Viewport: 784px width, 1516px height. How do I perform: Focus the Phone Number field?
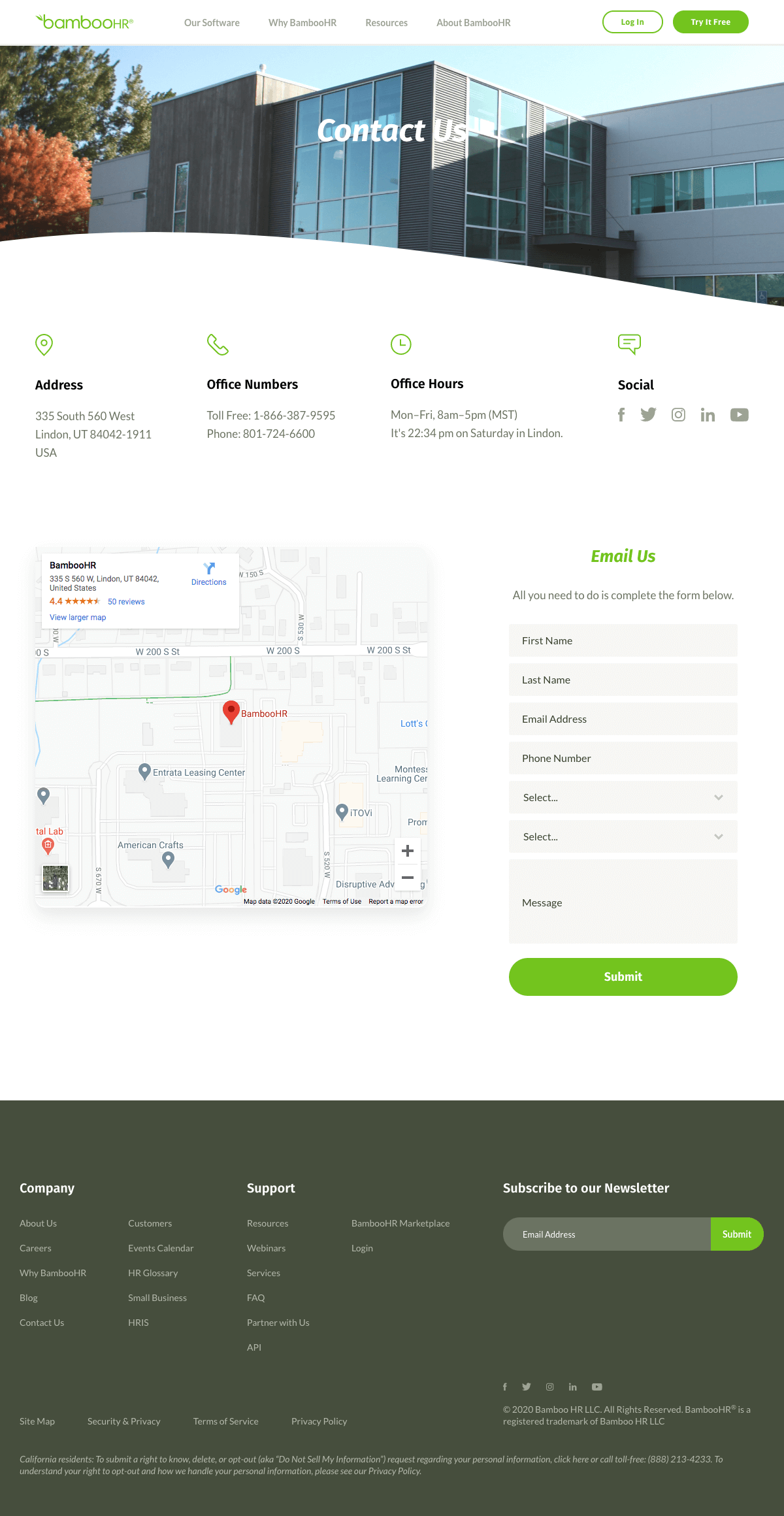coord(623,758)
